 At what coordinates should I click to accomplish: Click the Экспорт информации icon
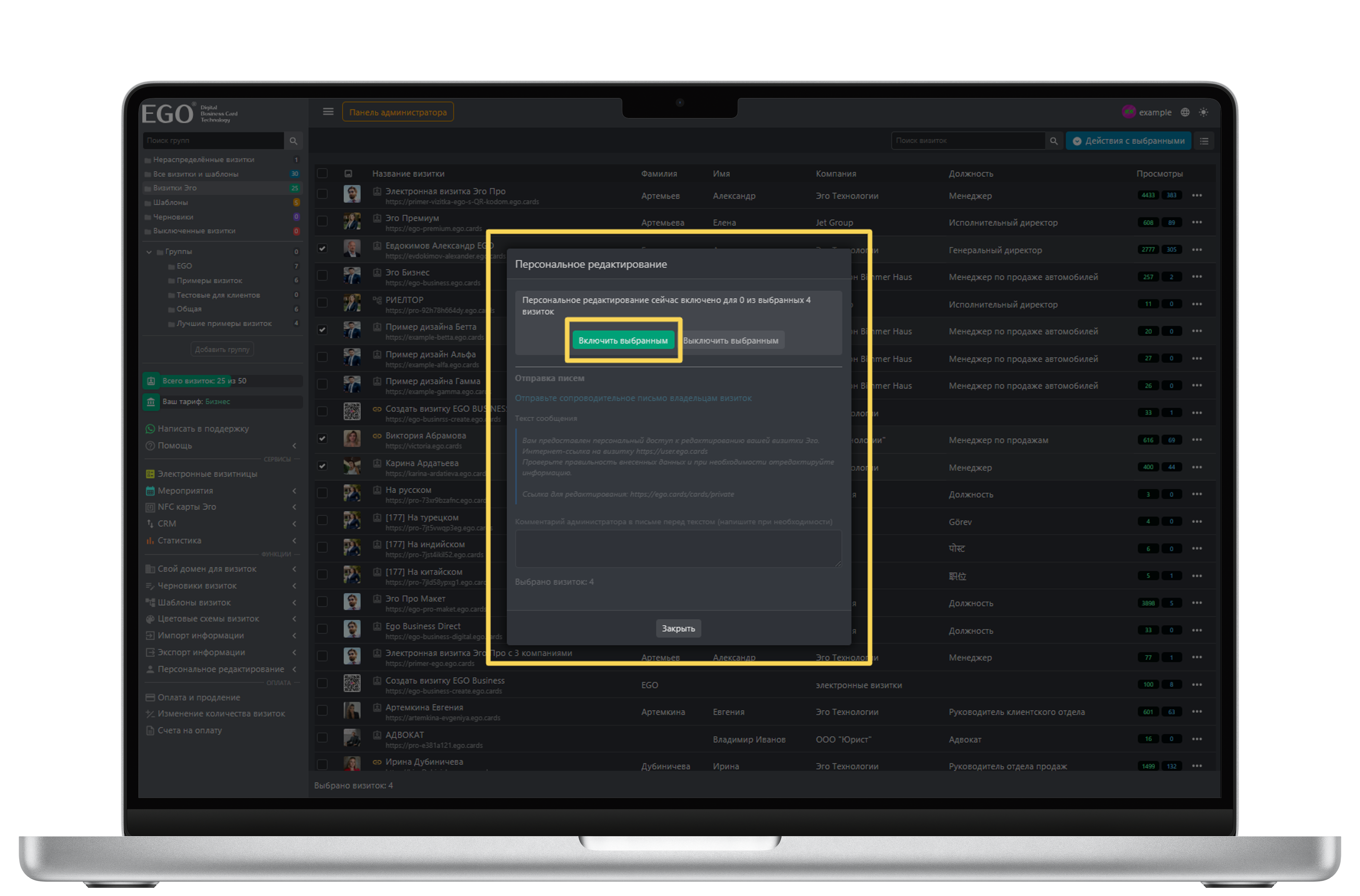tap(150, 652)
